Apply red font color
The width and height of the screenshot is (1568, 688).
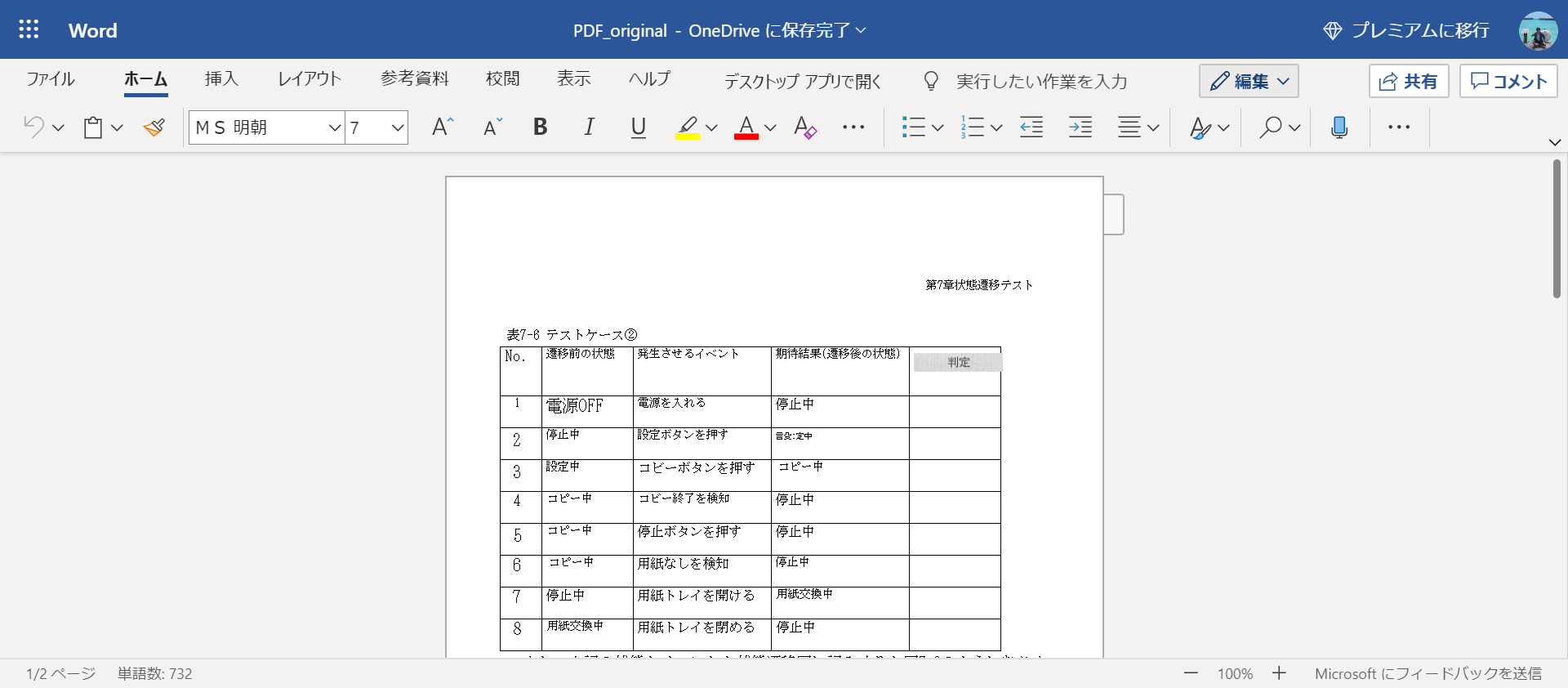(746, 127)
